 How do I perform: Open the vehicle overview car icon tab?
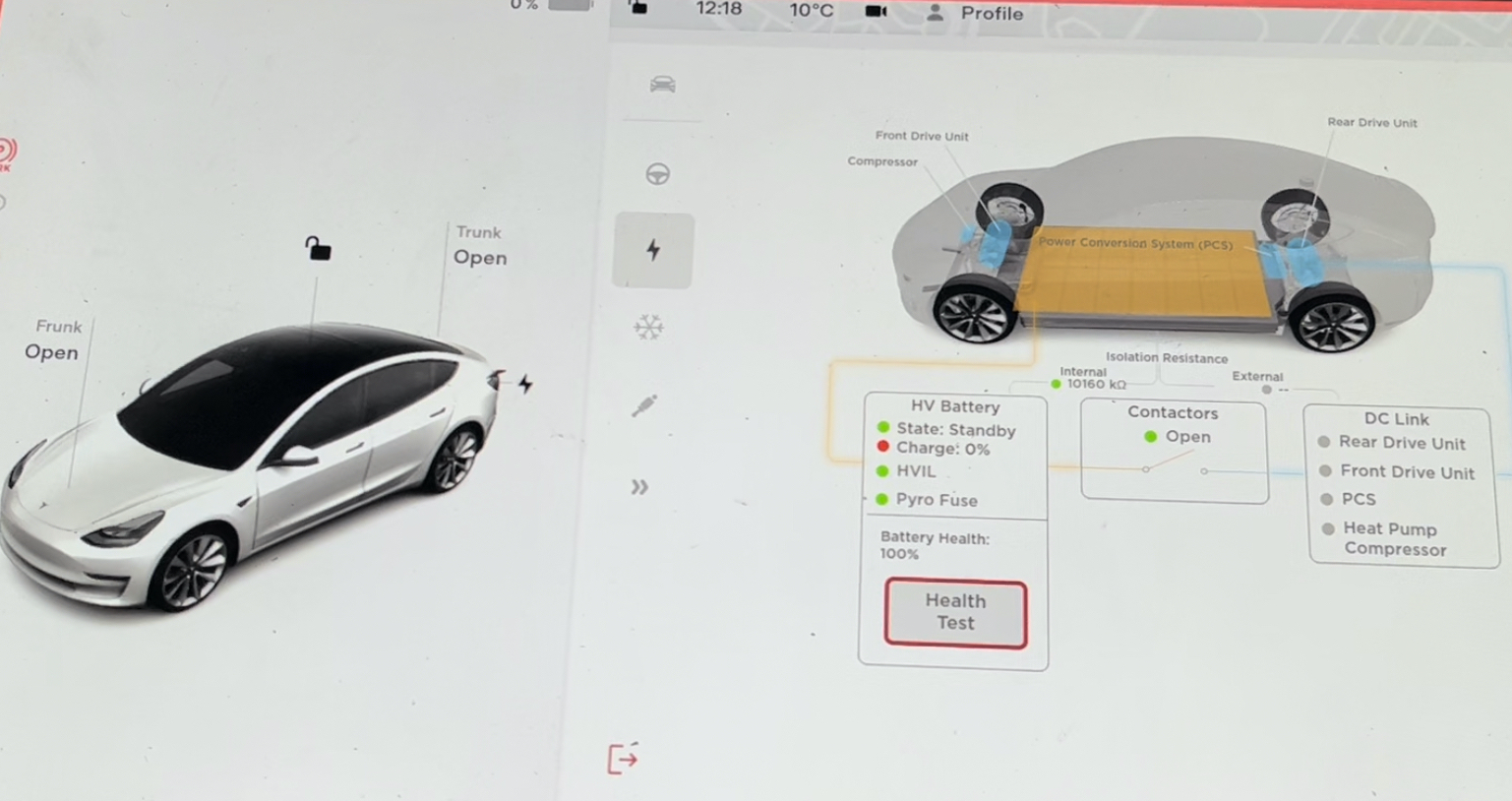point(662,85)
